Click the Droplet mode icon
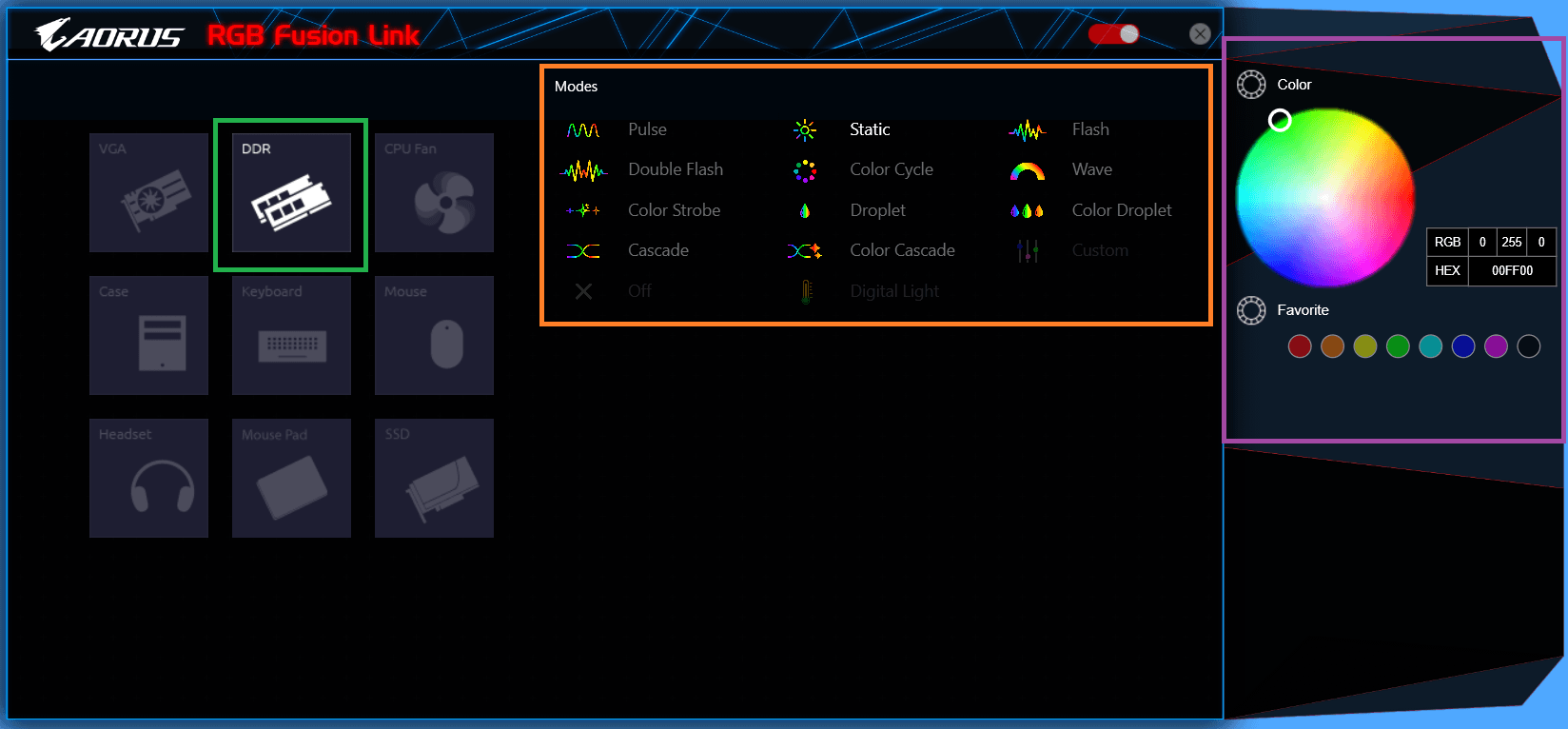Viewport: 1568px width, 729px height. (805, 210)
